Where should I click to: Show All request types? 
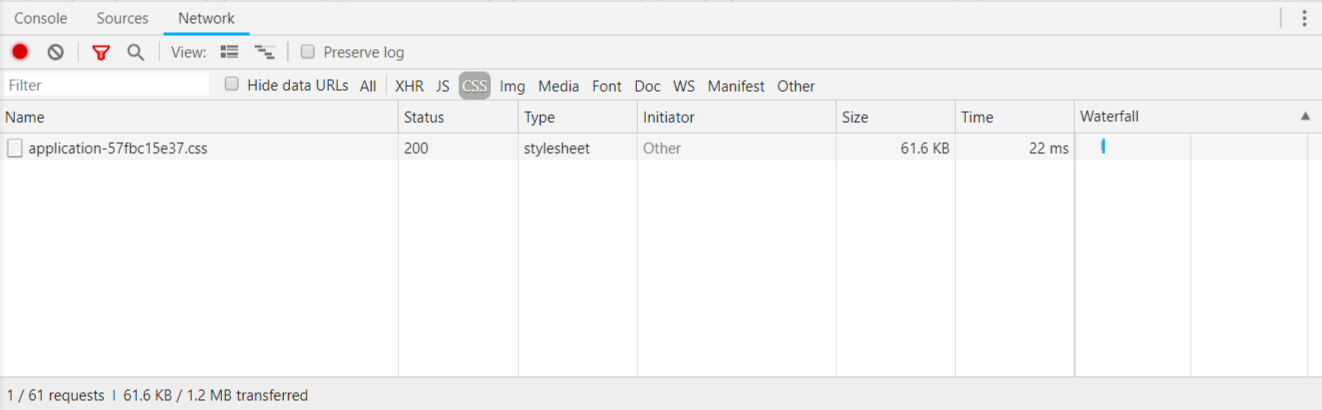(368, 86)
